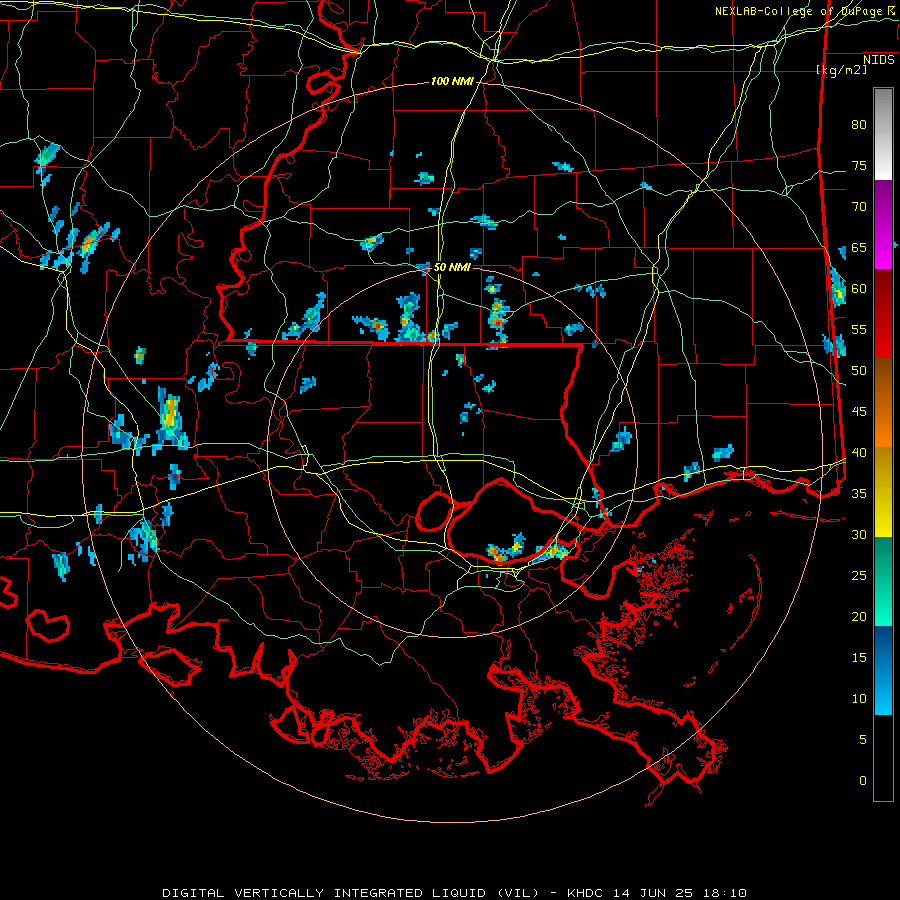Select the 5 value on the scale

863,739
